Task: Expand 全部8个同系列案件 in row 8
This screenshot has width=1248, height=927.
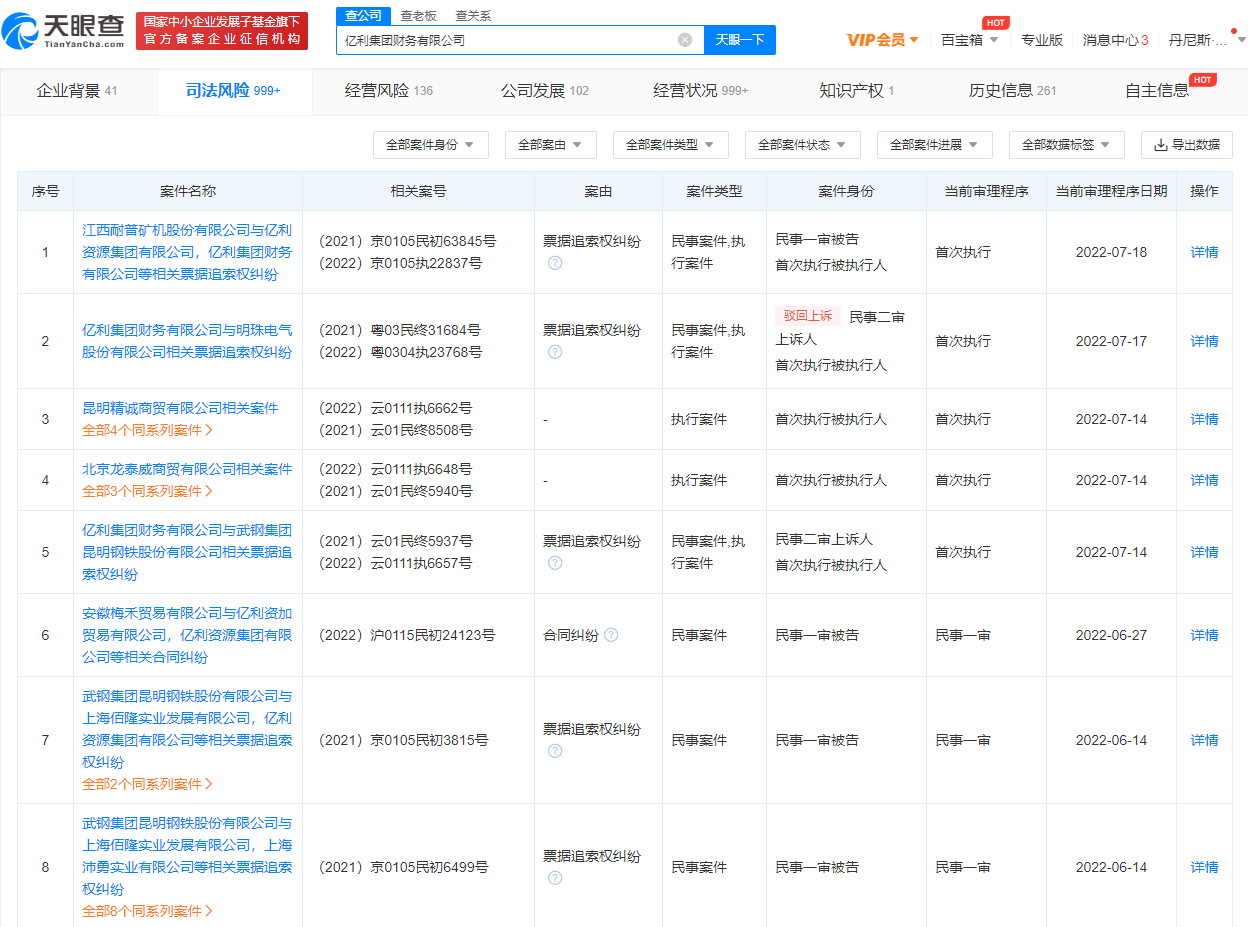Action: tap(147, 911)
